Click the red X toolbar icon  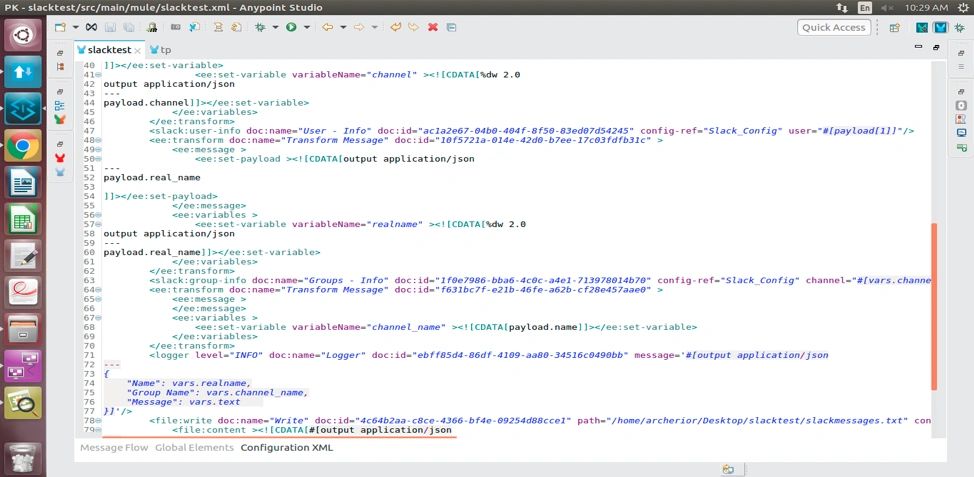point(433,27)
